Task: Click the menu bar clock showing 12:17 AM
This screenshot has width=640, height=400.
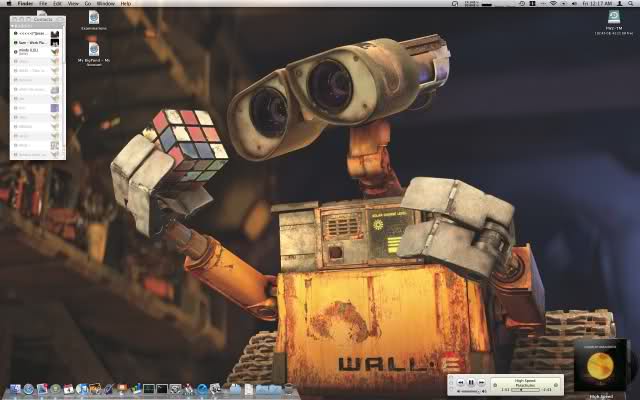Action: (597, 3)
